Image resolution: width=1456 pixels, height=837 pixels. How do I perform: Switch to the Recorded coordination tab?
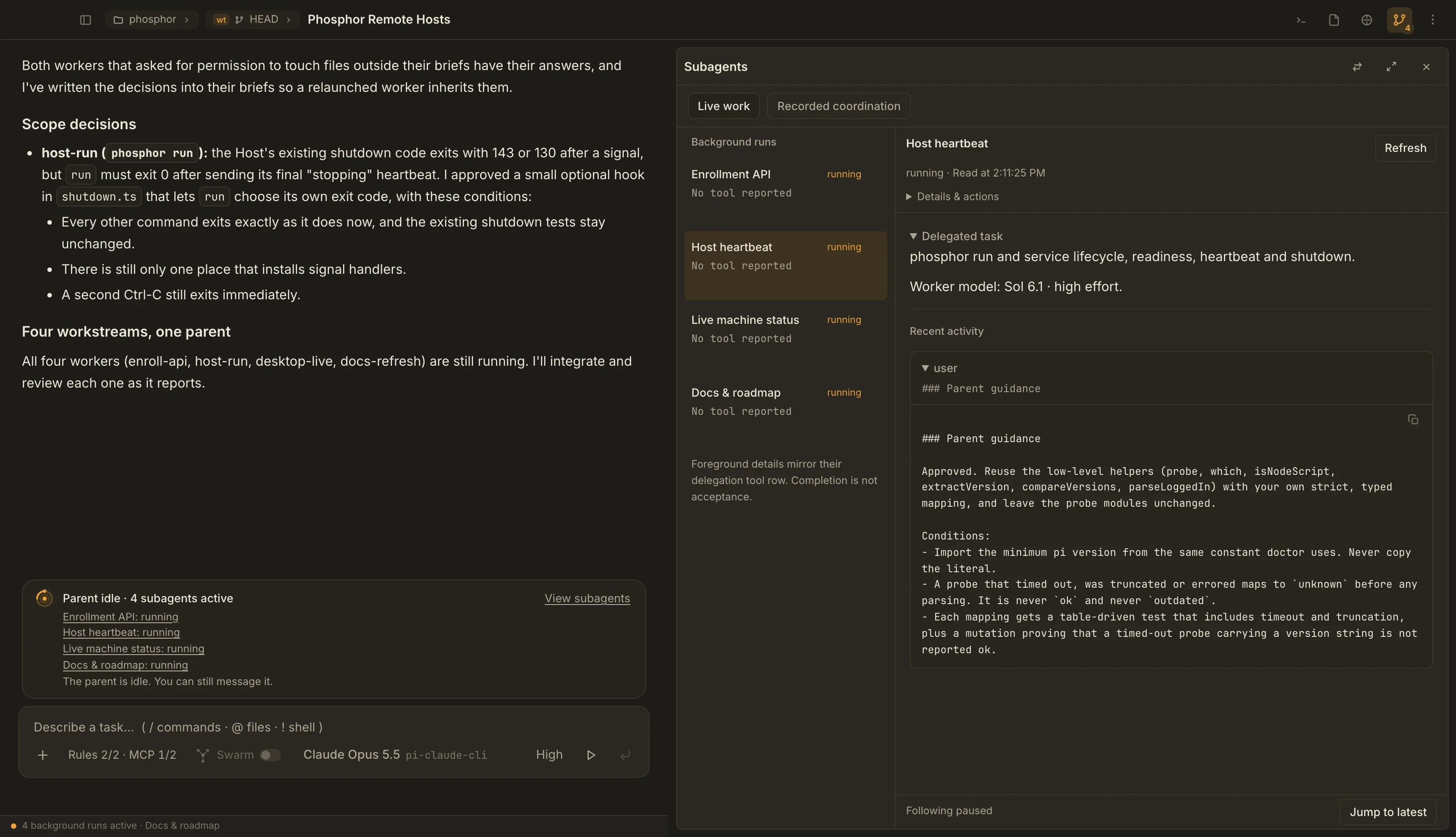tap(839, 106)
